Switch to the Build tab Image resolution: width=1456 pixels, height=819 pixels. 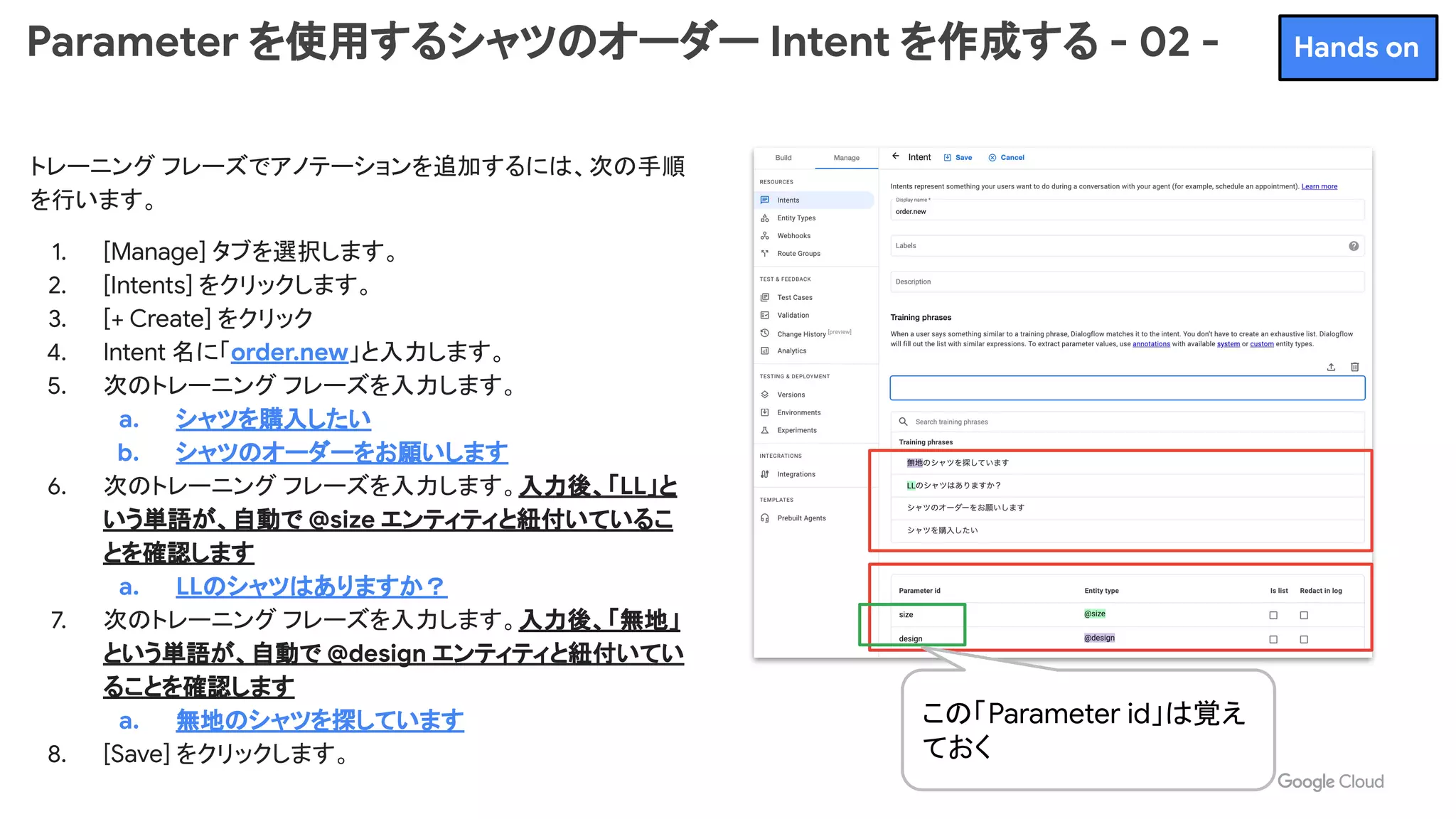[783, 158]
